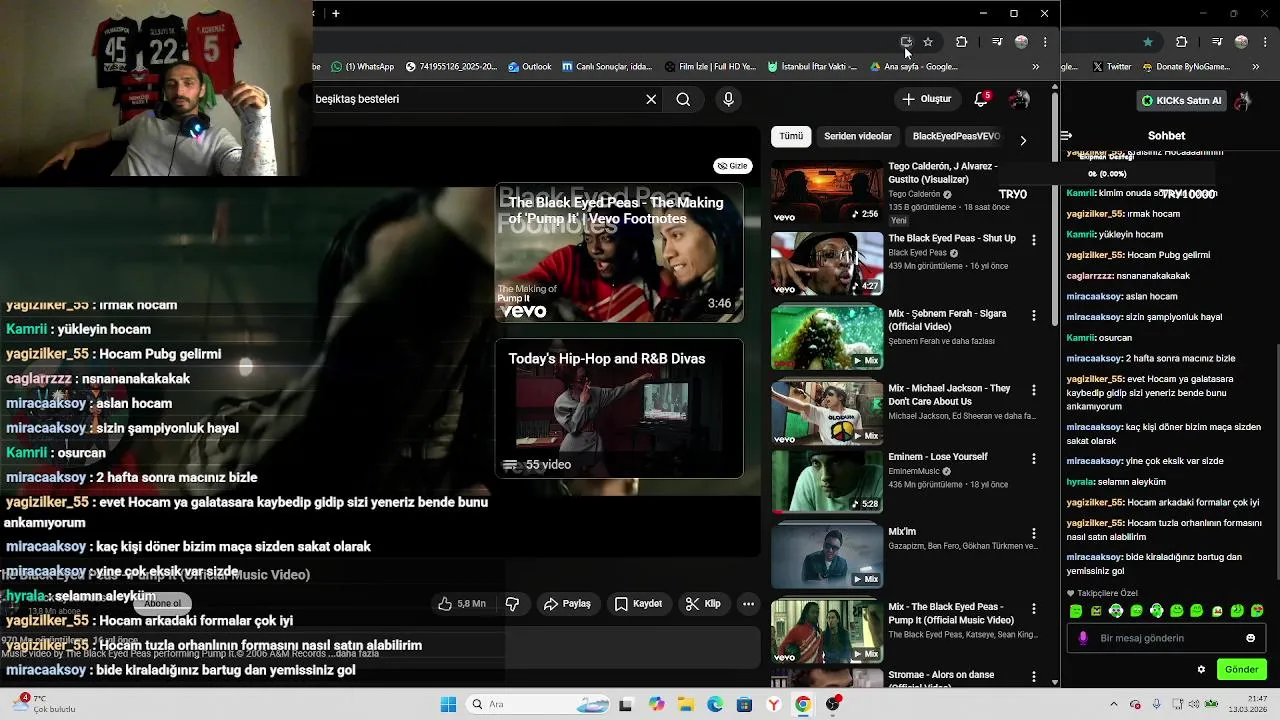Hide end-screen cards with Gizle toggle
1280x720 pixels.
pyautogui.click(x=733, y=166)
